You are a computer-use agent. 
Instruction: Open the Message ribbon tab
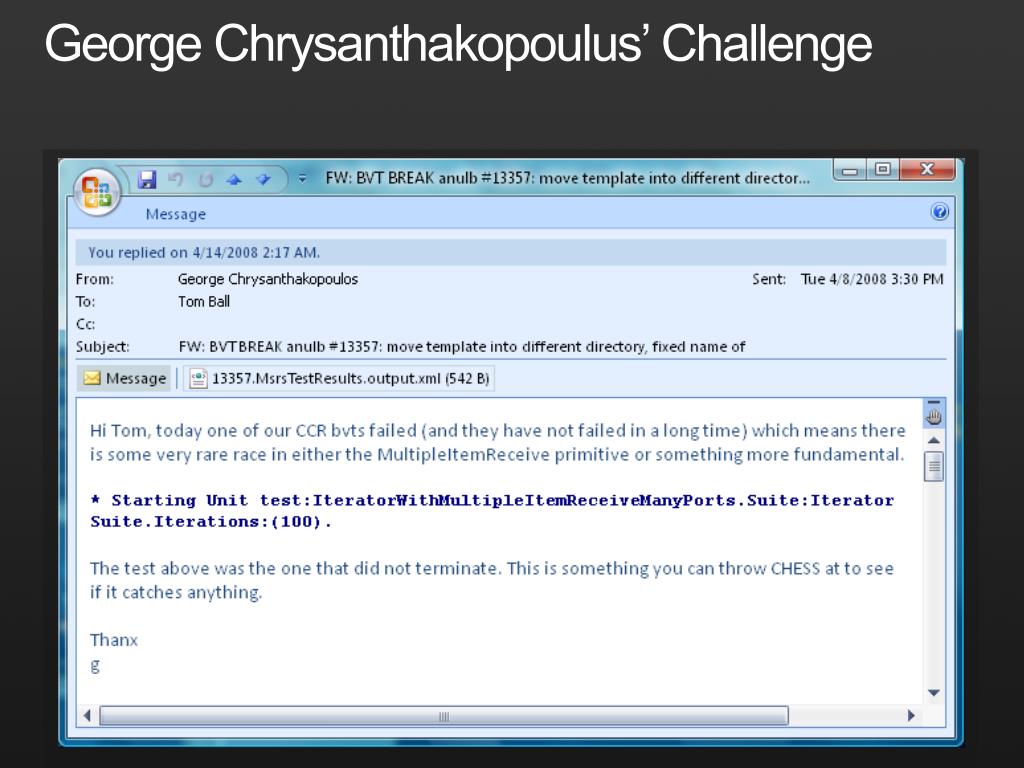[x=176, y=214]
